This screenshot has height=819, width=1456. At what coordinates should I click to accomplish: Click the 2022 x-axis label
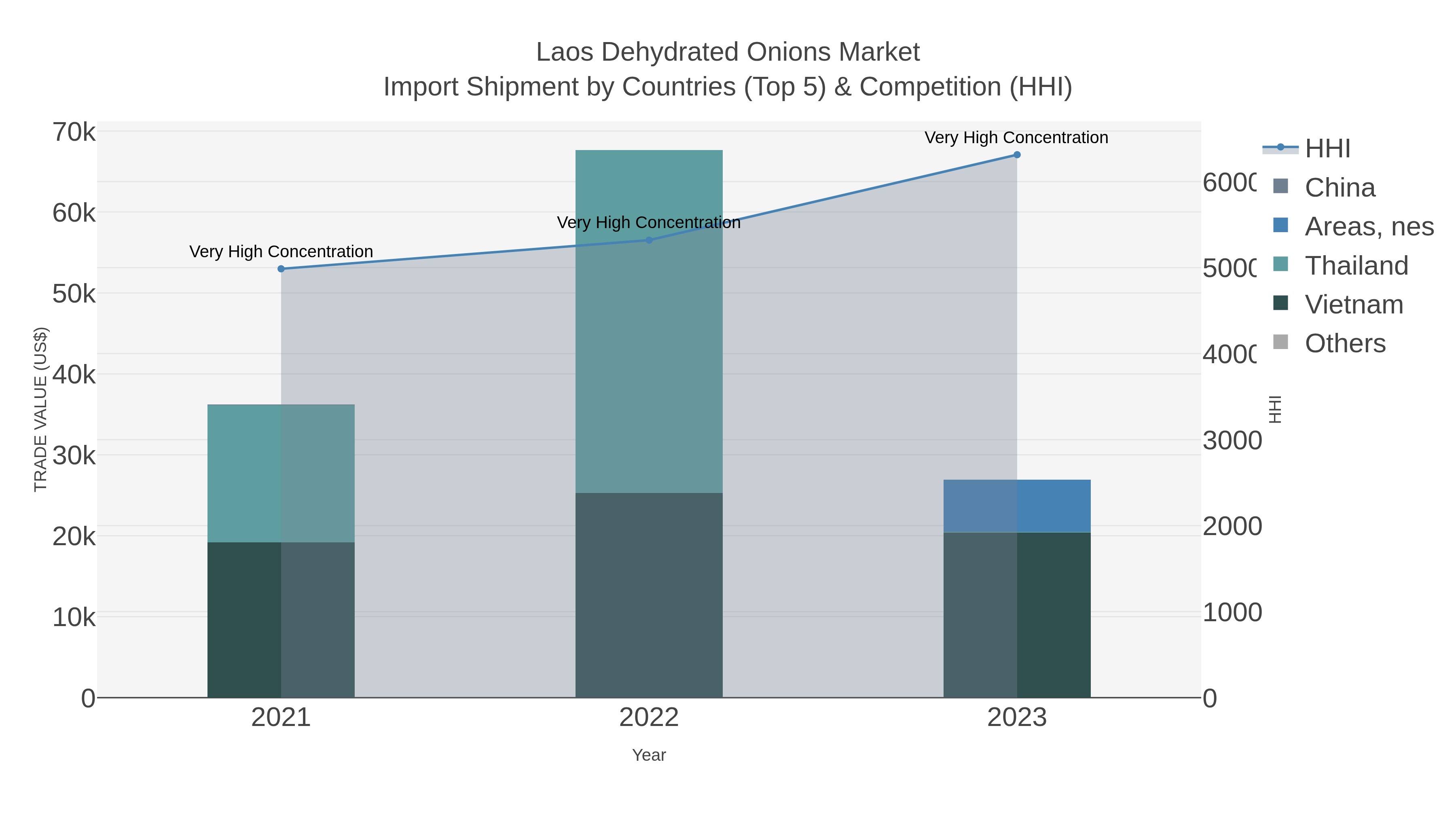[649, 718]
